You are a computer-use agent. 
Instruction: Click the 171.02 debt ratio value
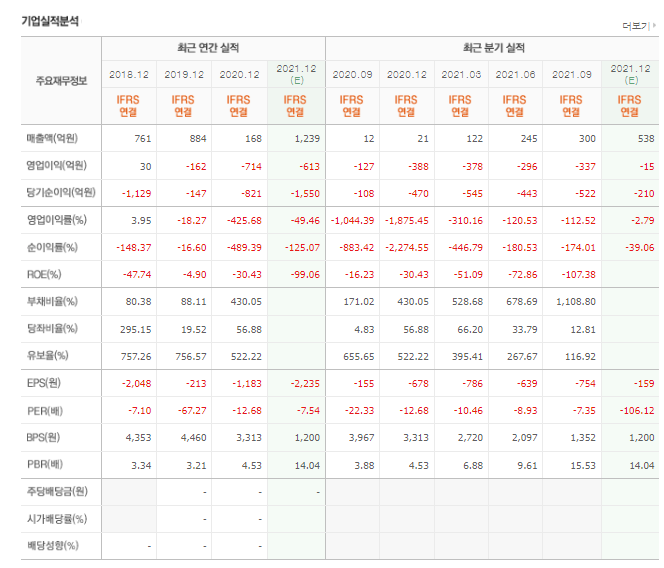click(x=359, y=302)
